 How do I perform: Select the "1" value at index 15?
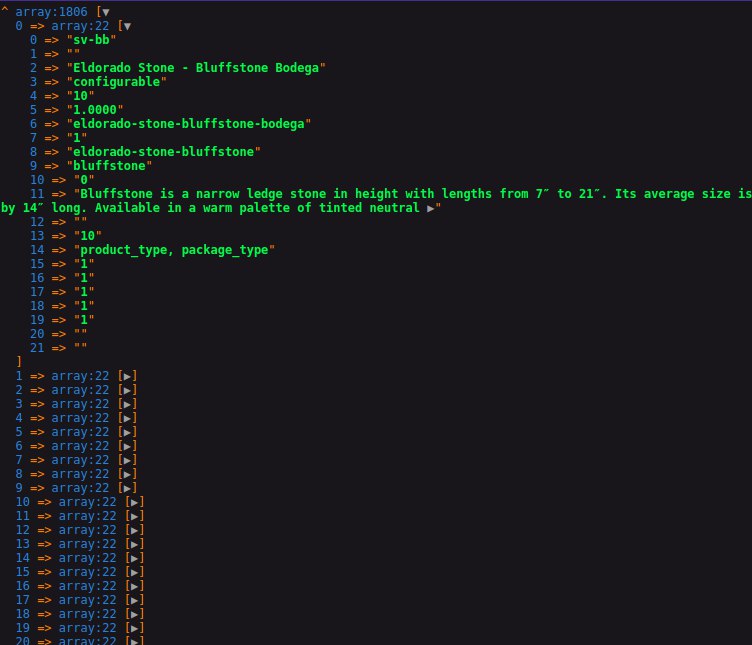[x=84, y=264]
